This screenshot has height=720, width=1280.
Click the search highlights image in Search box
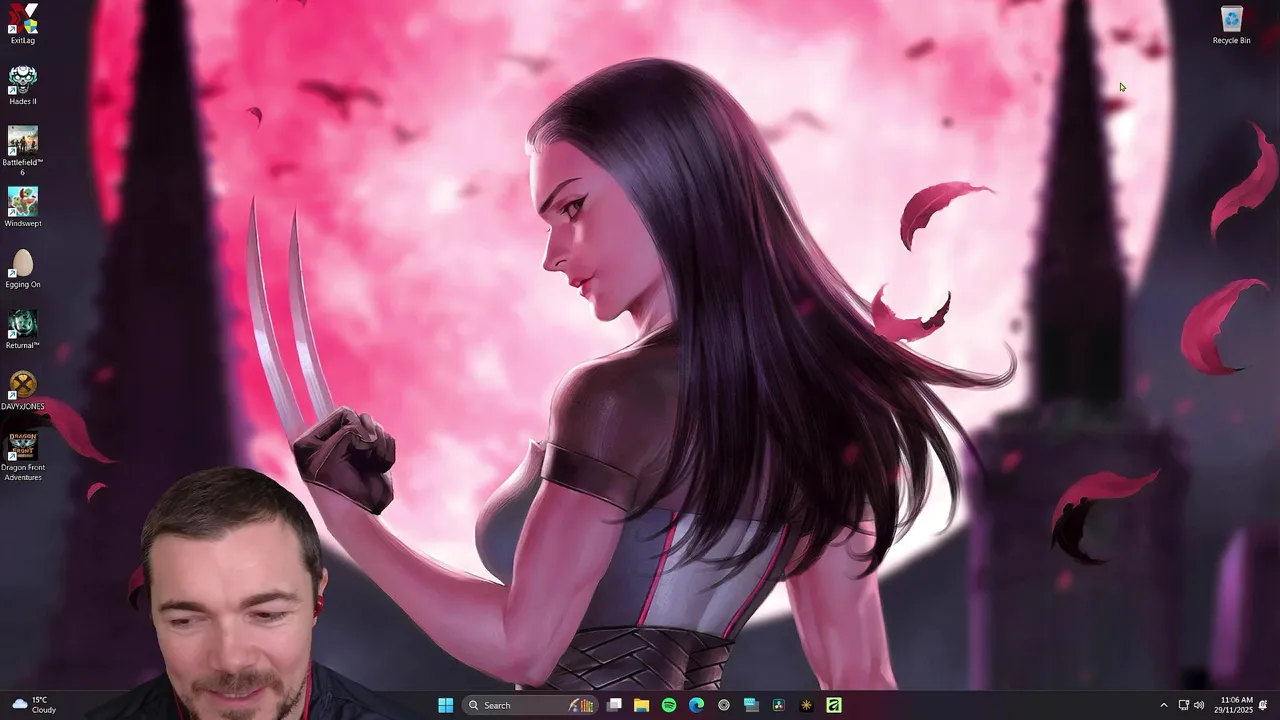point(581,705)
